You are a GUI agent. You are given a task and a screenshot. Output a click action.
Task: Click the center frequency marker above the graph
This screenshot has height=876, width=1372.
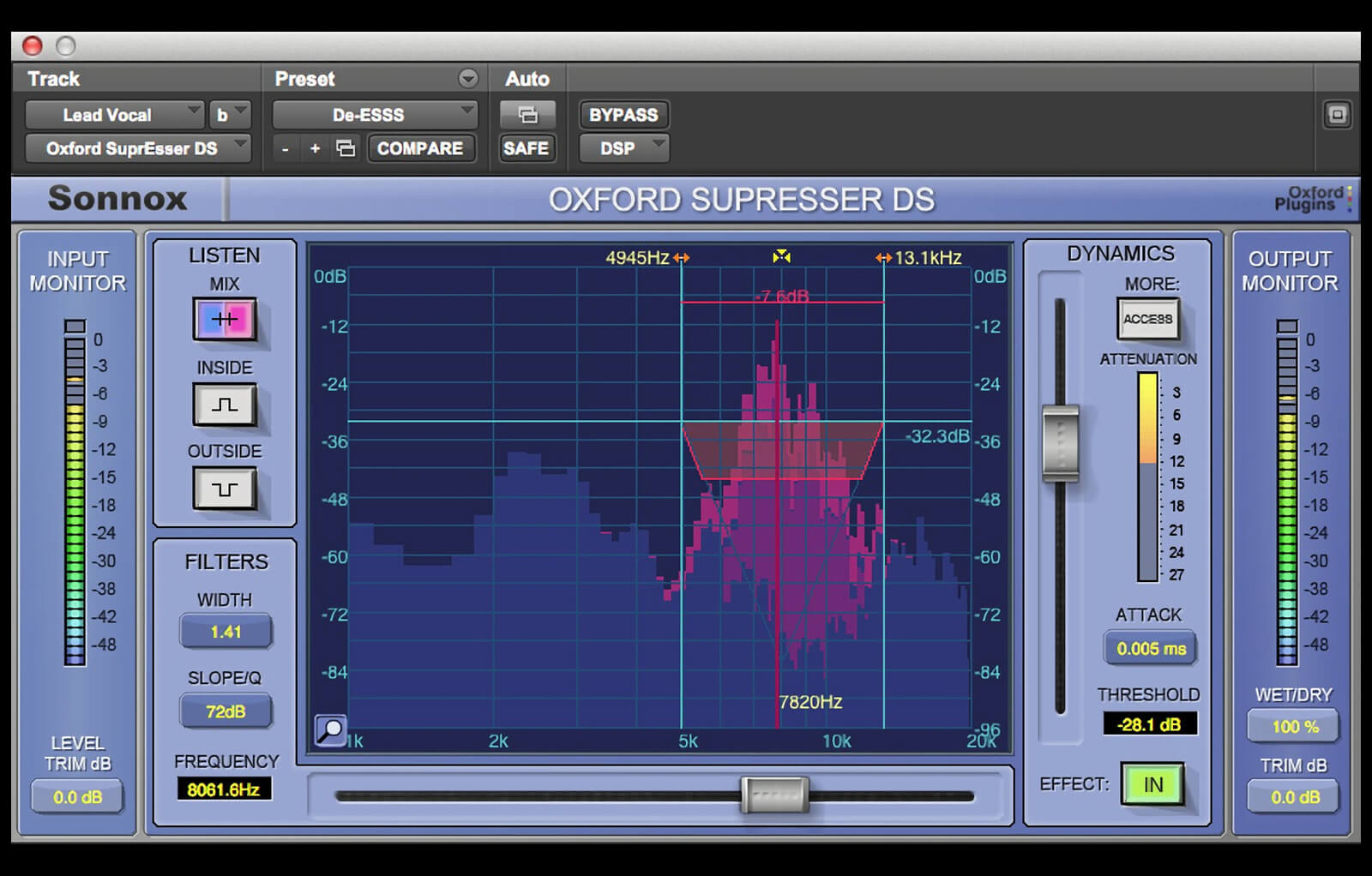tap(781, 256)
